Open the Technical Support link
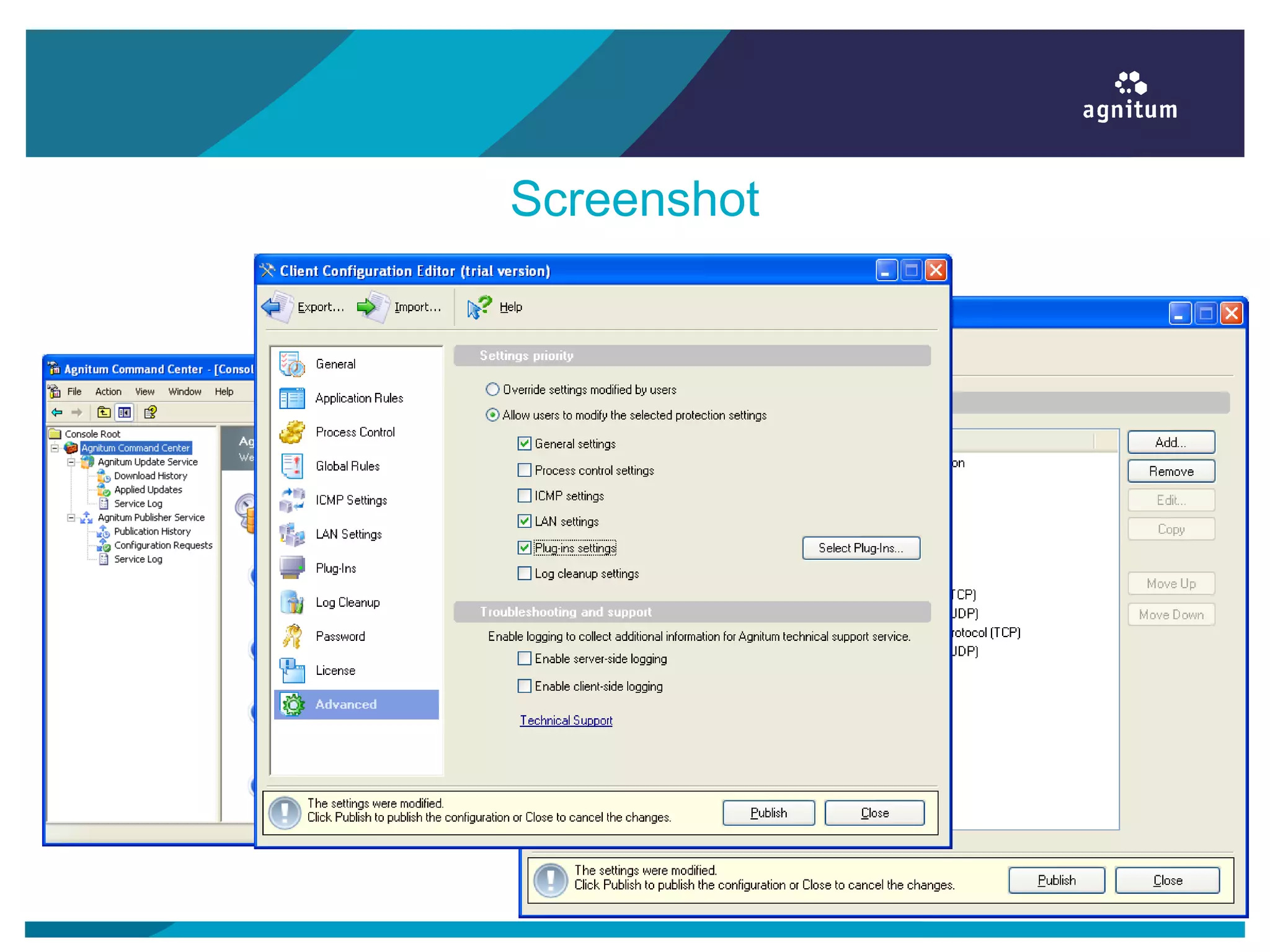The image size is (1270, 952). coord(566,720)
